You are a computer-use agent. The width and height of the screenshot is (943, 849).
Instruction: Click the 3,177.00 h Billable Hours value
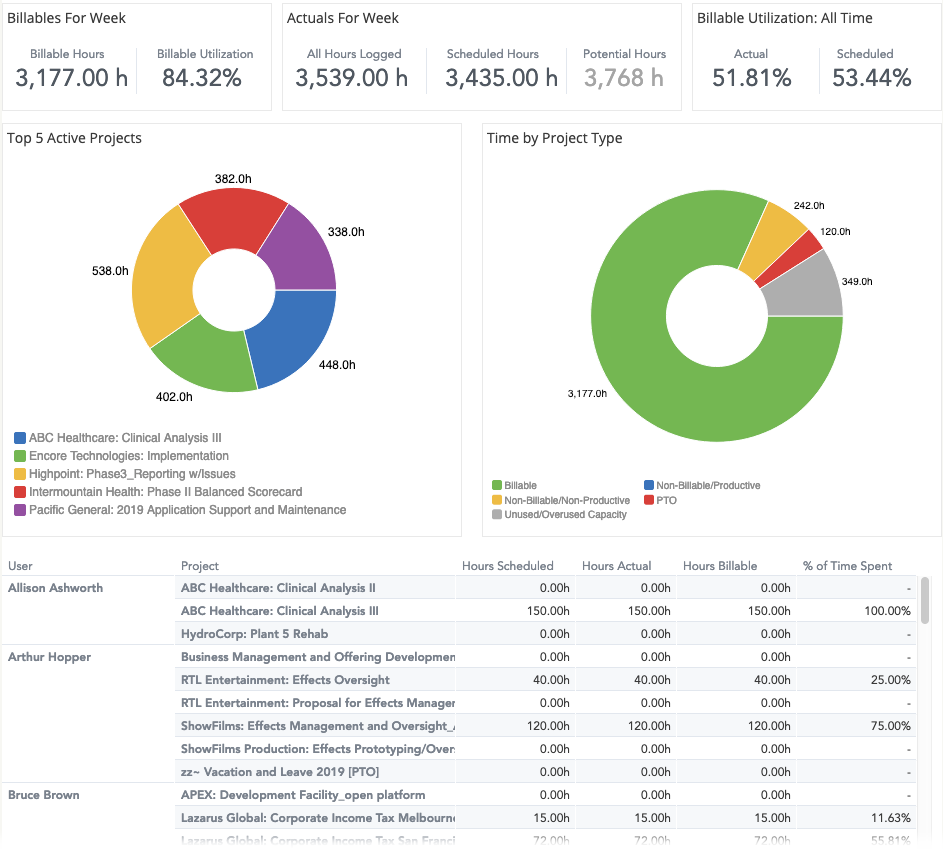pyautogui.click(x=72, y=78)
